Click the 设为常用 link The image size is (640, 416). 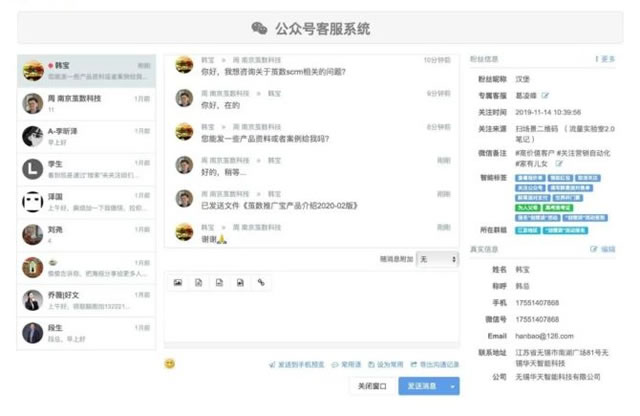tap(386, 365)
